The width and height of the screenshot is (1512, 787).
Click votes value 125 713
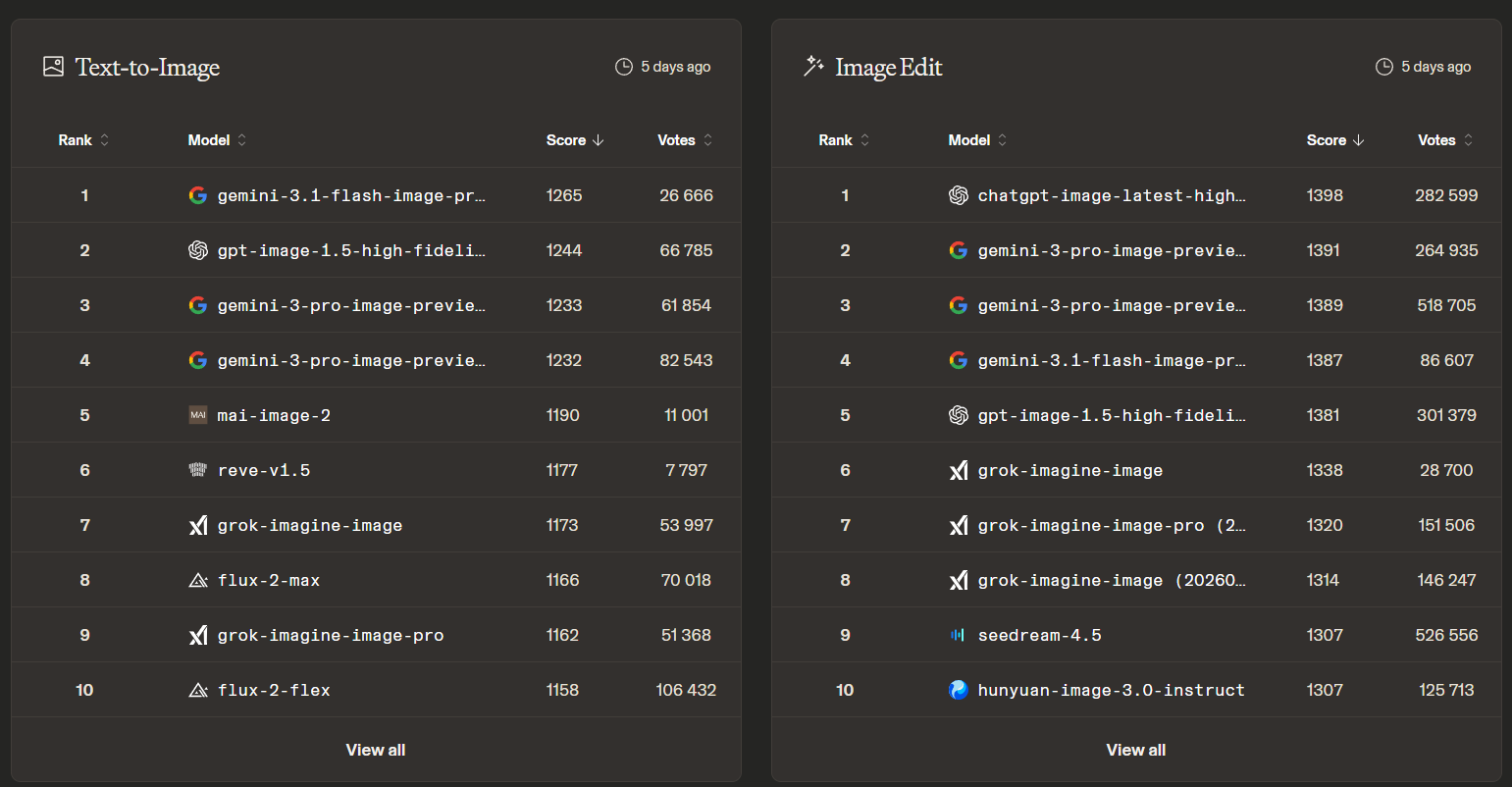point(1446,690)
